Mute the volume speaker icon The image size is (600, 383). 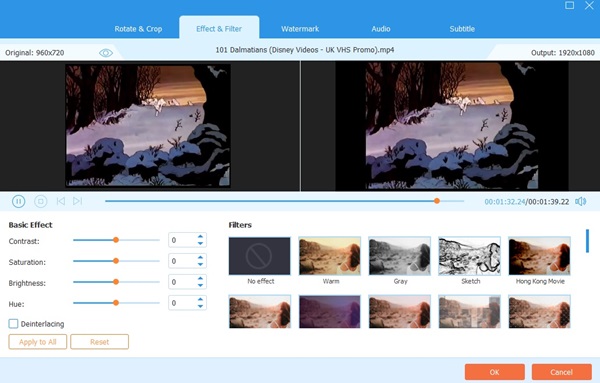pos(580,201)
